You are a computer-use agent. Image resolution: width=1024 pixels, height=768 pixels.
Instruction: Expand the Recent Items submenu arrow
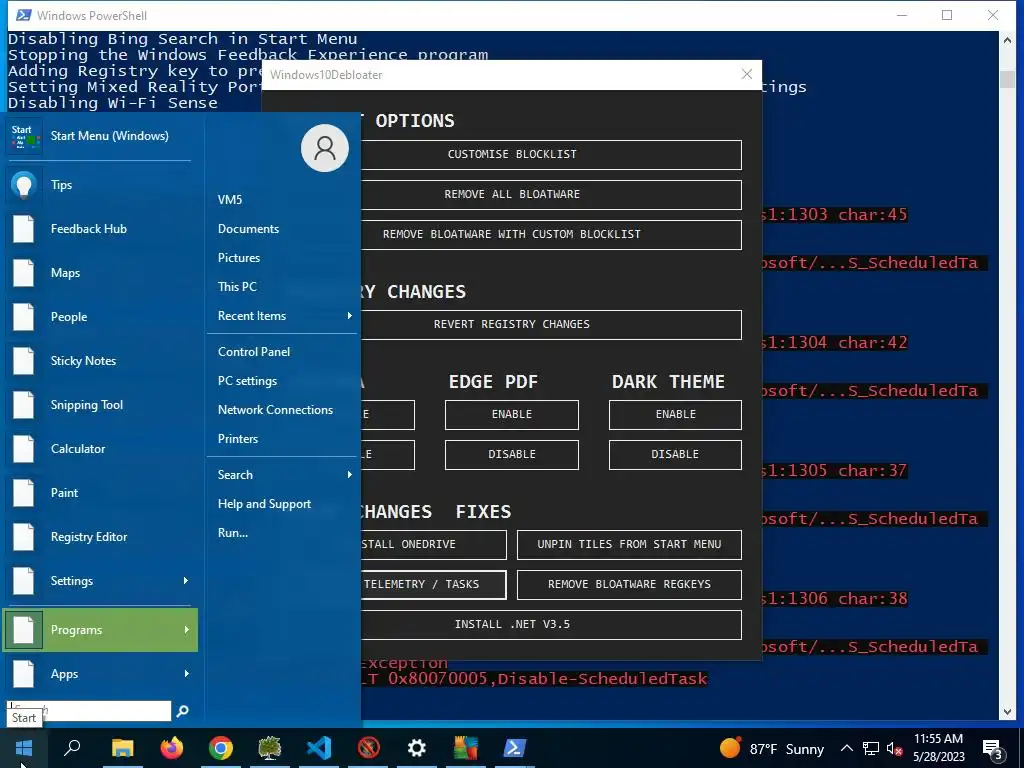(349, 315)
